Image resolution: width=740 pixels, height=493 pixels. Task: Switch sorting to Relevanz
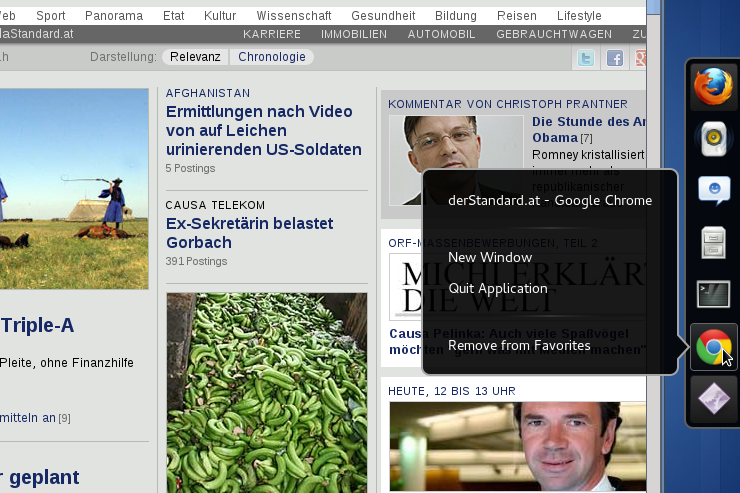tap(195, 57)
